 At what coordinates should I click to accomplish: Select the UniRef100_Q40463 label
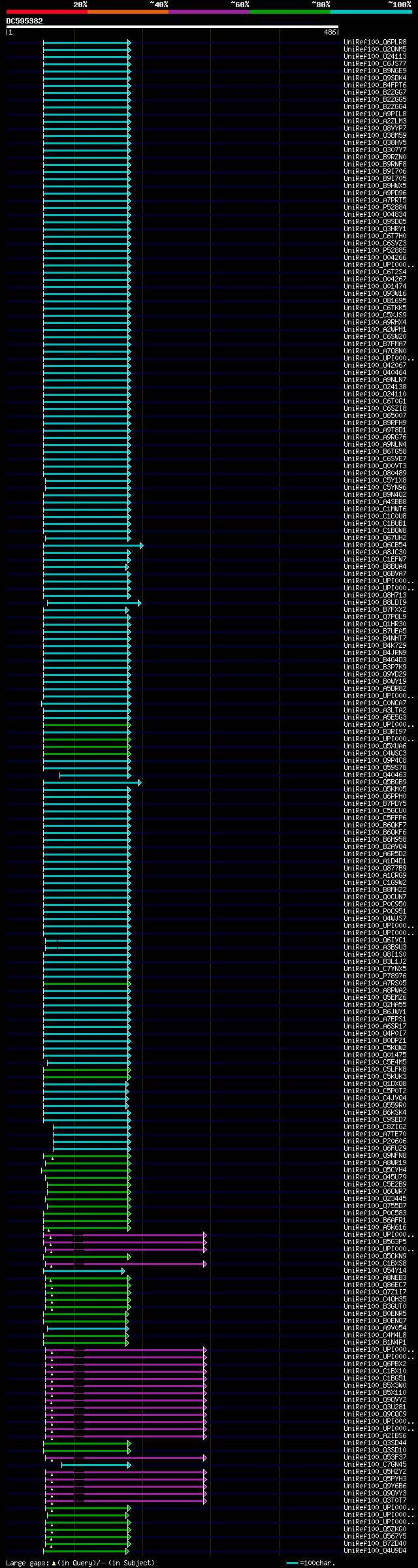(x=375, y=775)
